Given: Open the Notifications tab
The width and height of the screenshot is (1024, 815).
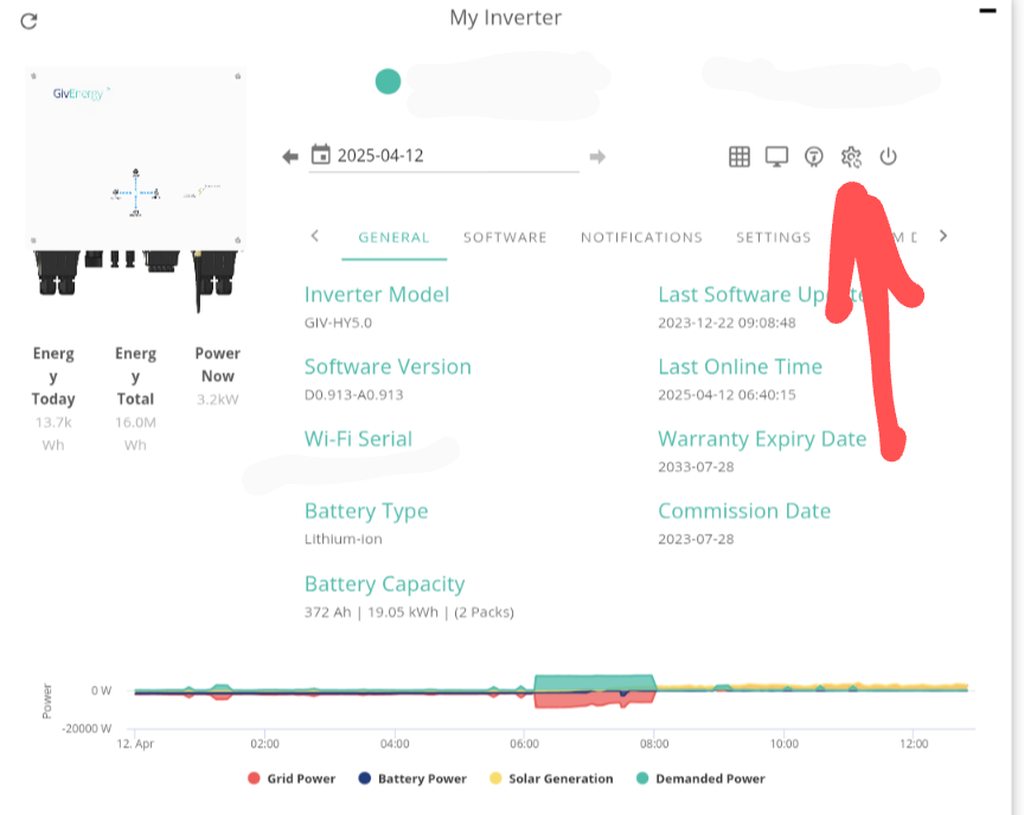Looking at the screenshot, I should coord(641,237).
